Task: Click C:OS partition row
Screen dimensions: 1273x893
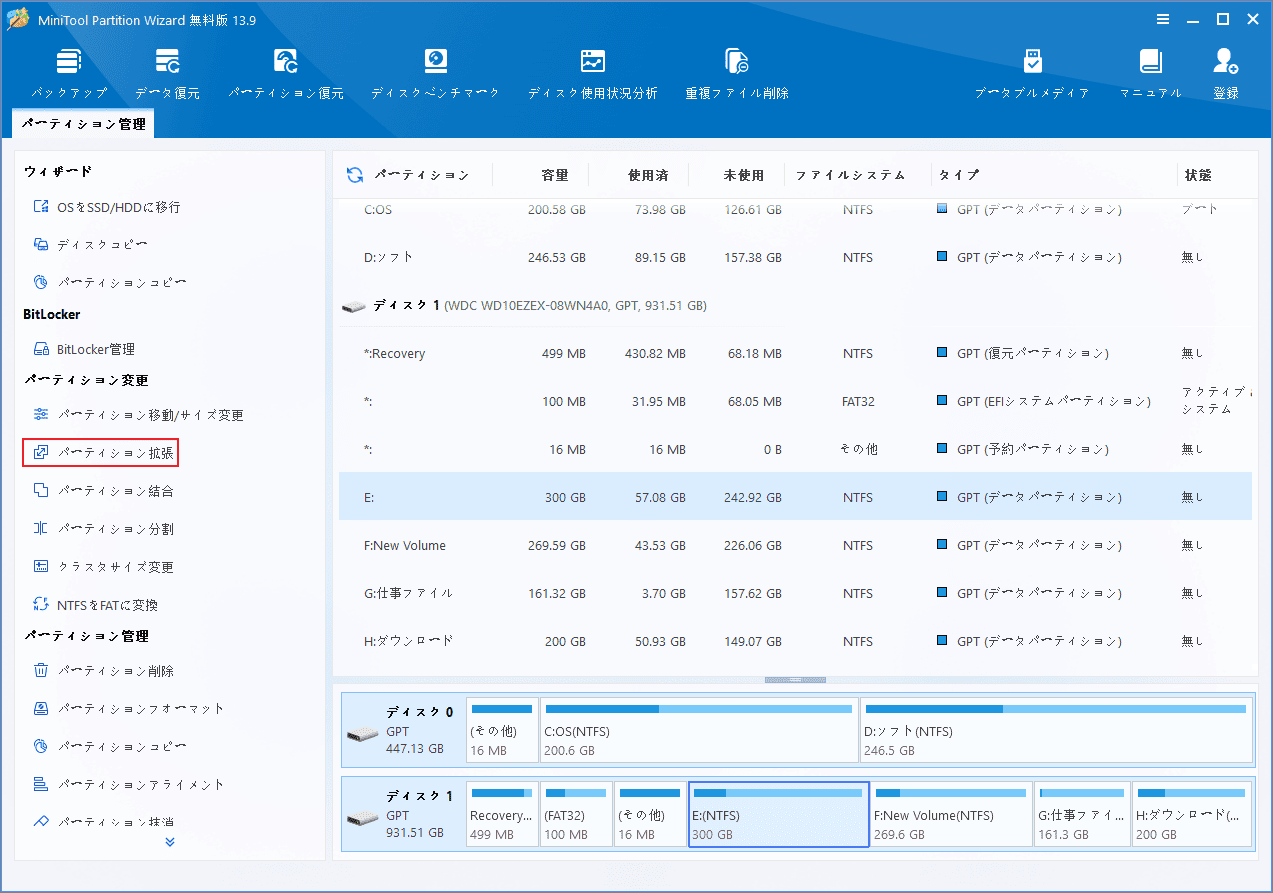Action: coord(795,211)
